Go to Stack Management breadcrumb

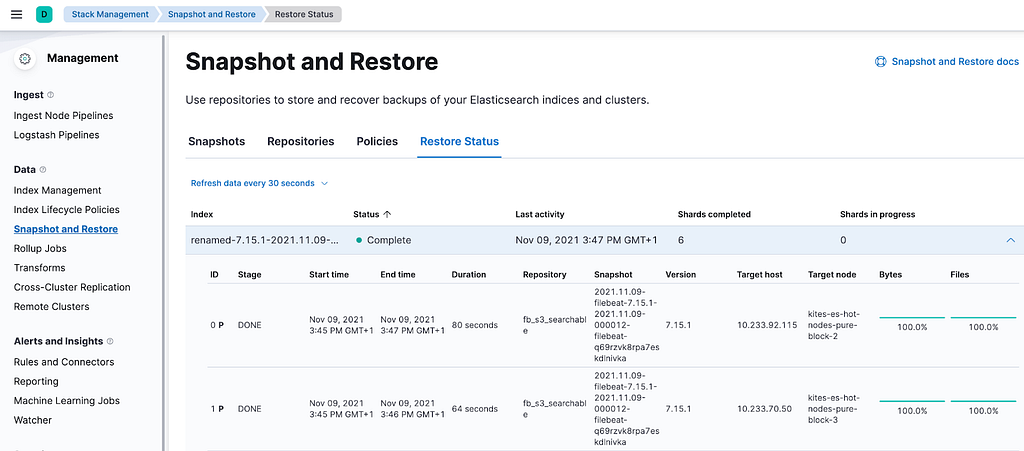(109, 14)
